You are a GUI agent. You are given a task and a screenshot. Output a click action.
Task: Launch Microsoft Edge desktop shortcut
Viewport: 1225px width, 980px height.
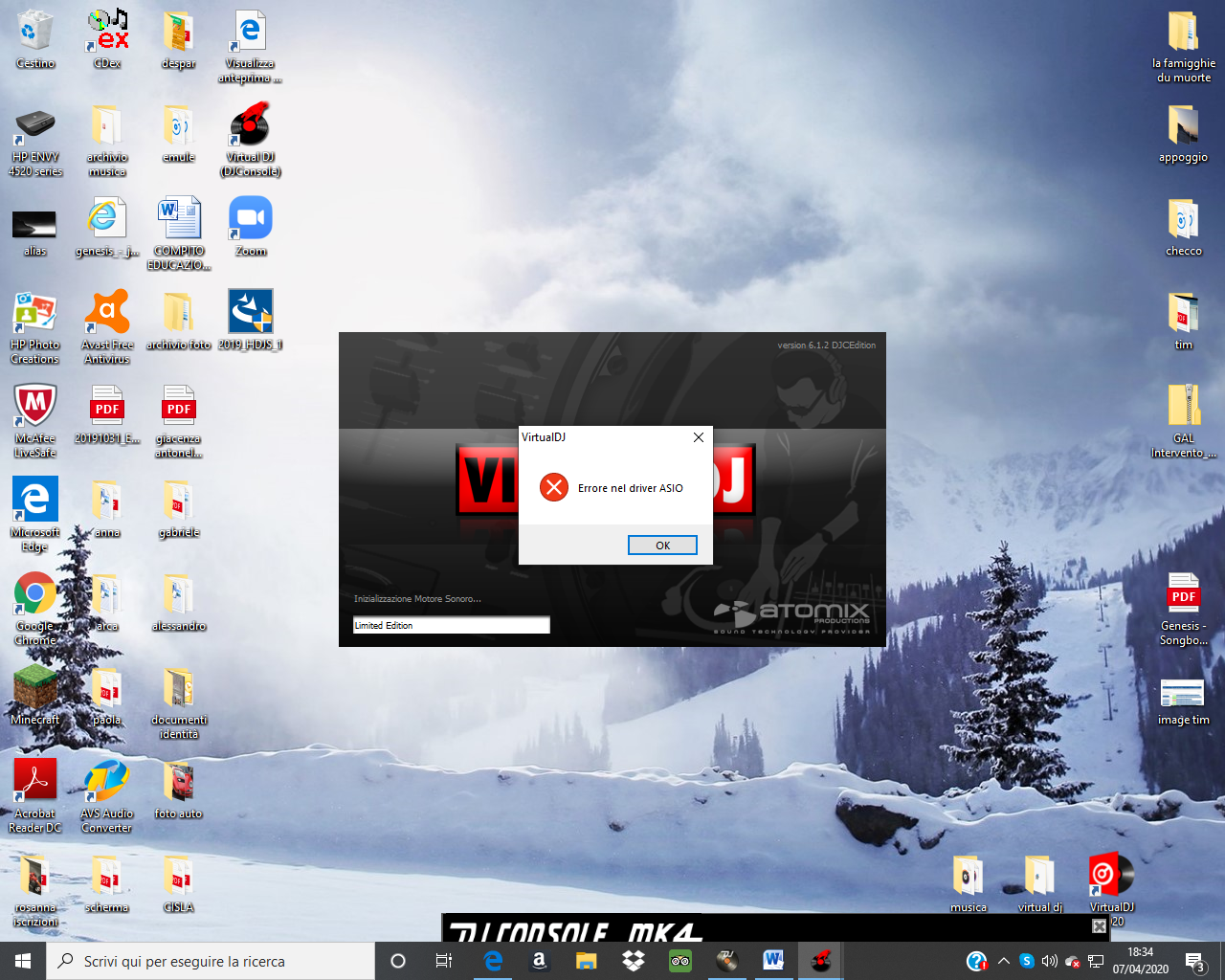(x=35, y=516)
